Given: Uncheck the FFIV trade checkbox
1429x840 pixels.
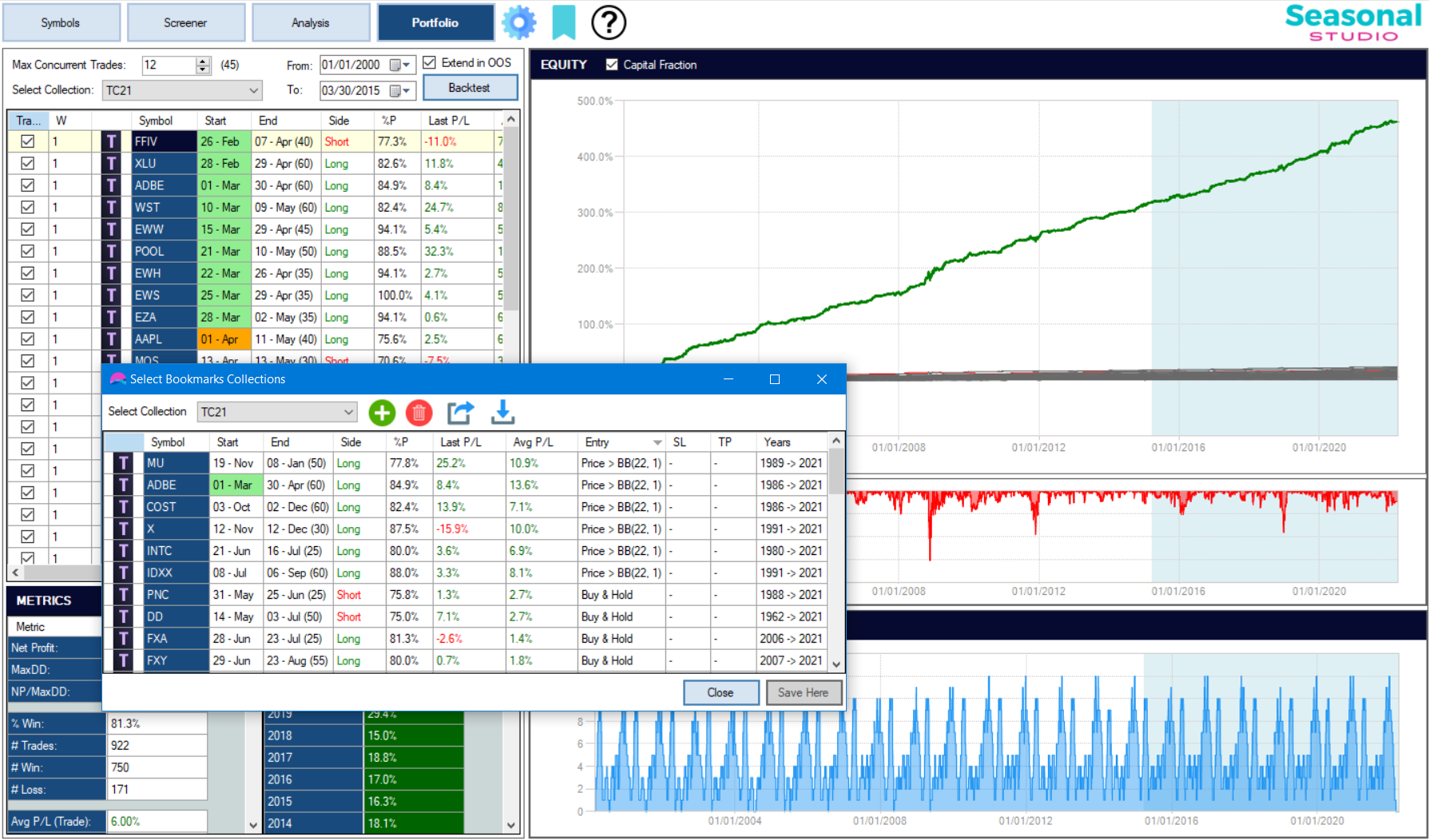Looking at the screenshot, I should click(28, 141).
